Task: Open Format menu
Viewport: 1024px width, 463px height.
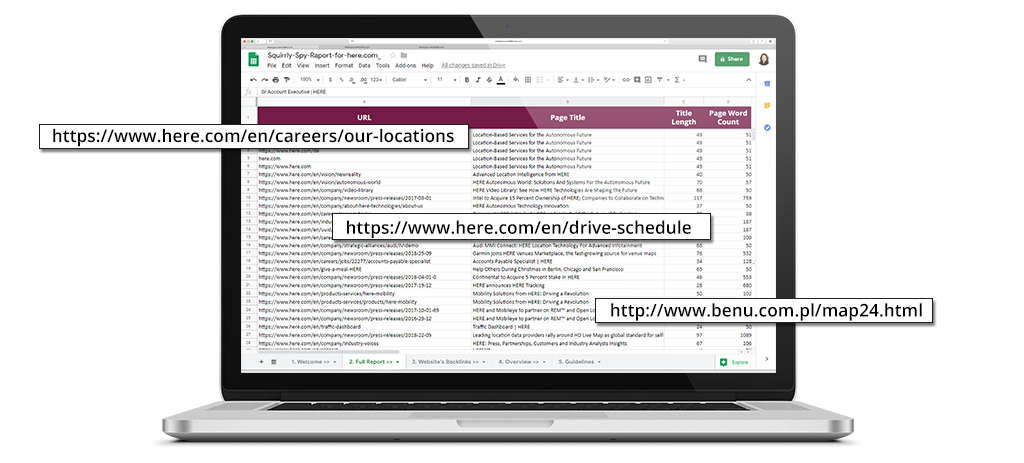Action: pyautogui.click(x=344, y=66)
